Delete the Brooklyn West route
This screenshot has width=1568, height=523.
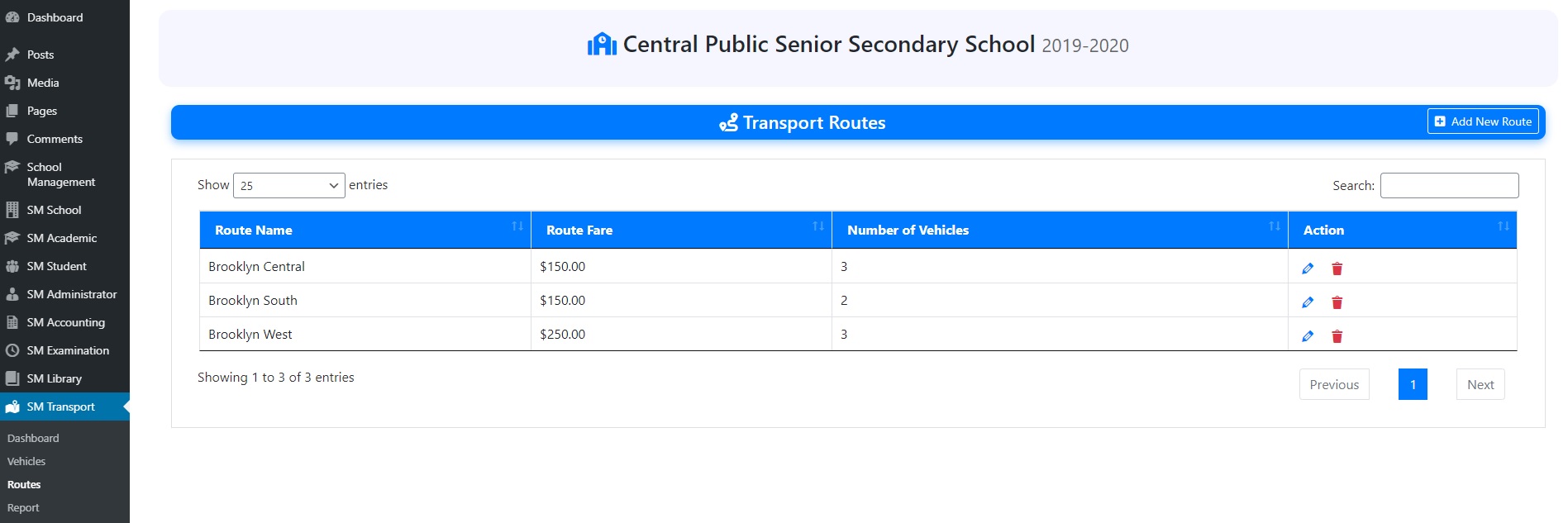pos(1337,336)
